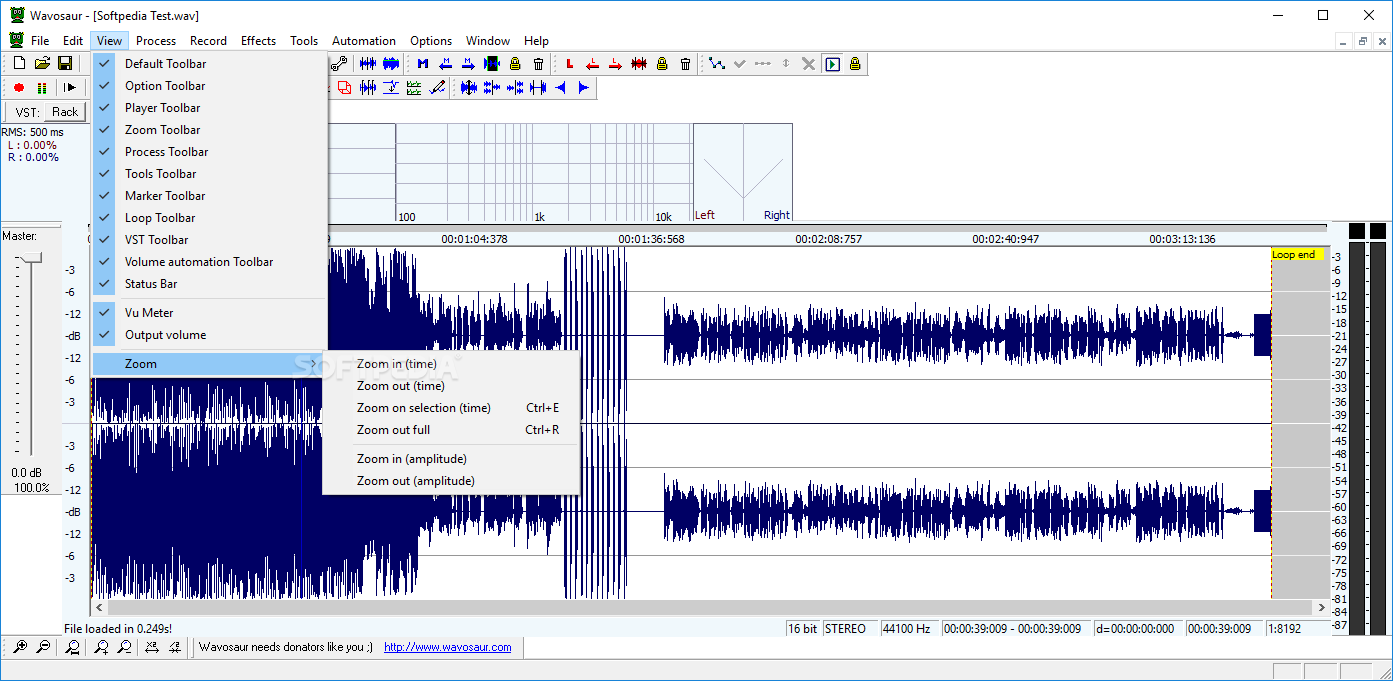Click the blue right triangle icon
The image size is (1393, 681).
pyautogui.click(x=583, y=88)
